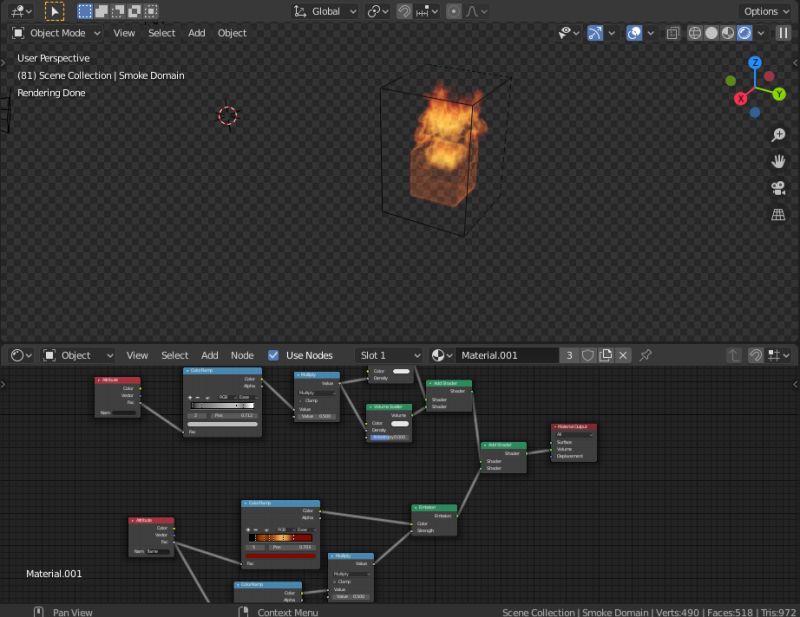
Task: Open the Node menu in shader editor
Action: [242, 355]
